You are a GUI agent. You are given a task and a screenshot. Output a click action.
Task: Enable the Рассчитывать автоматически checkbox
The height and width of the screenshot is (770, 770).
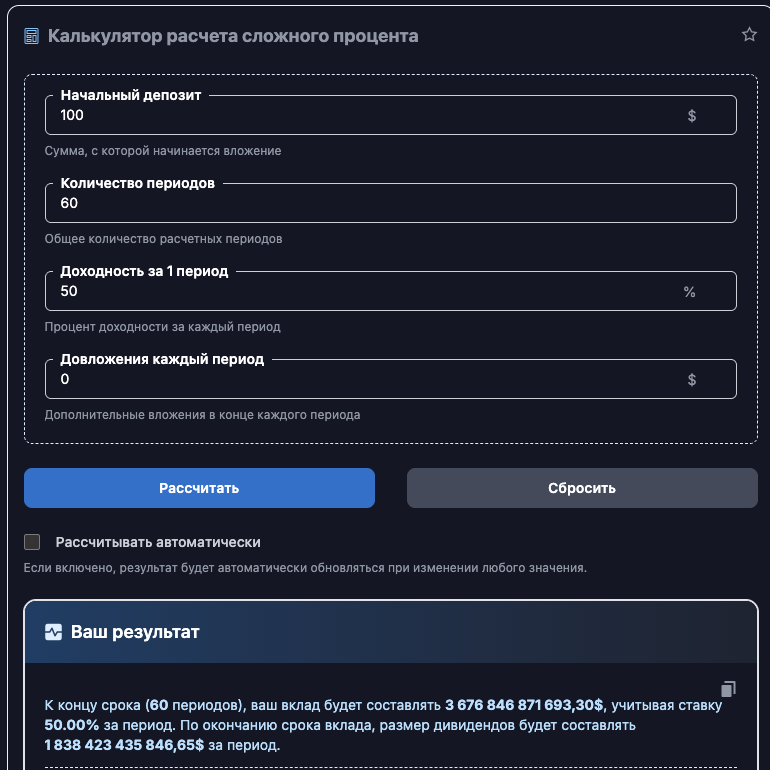click(x=32, y=542)
